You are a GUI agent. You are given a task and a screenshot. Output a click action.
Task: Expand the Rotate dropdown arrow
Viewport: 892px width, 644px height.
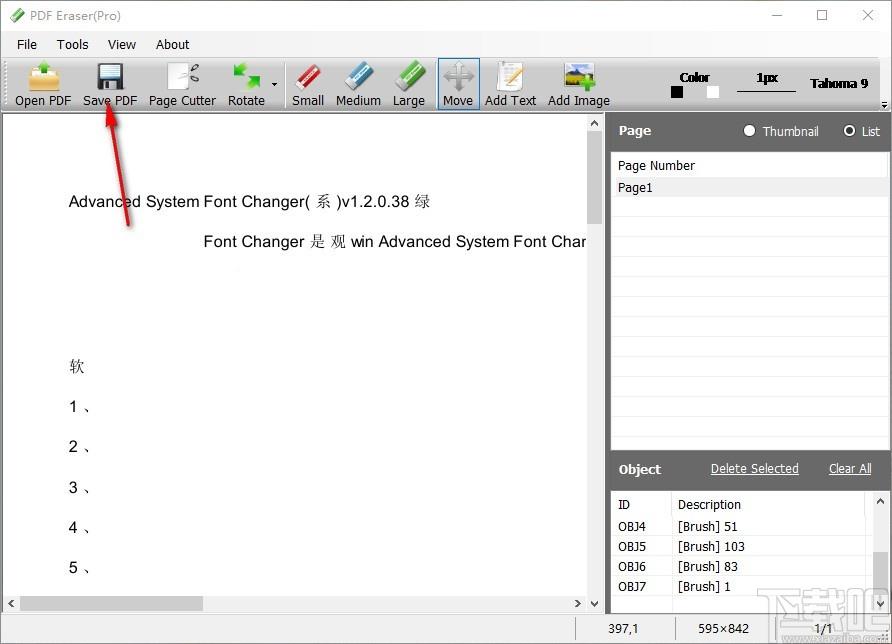(x=274, y=84)
